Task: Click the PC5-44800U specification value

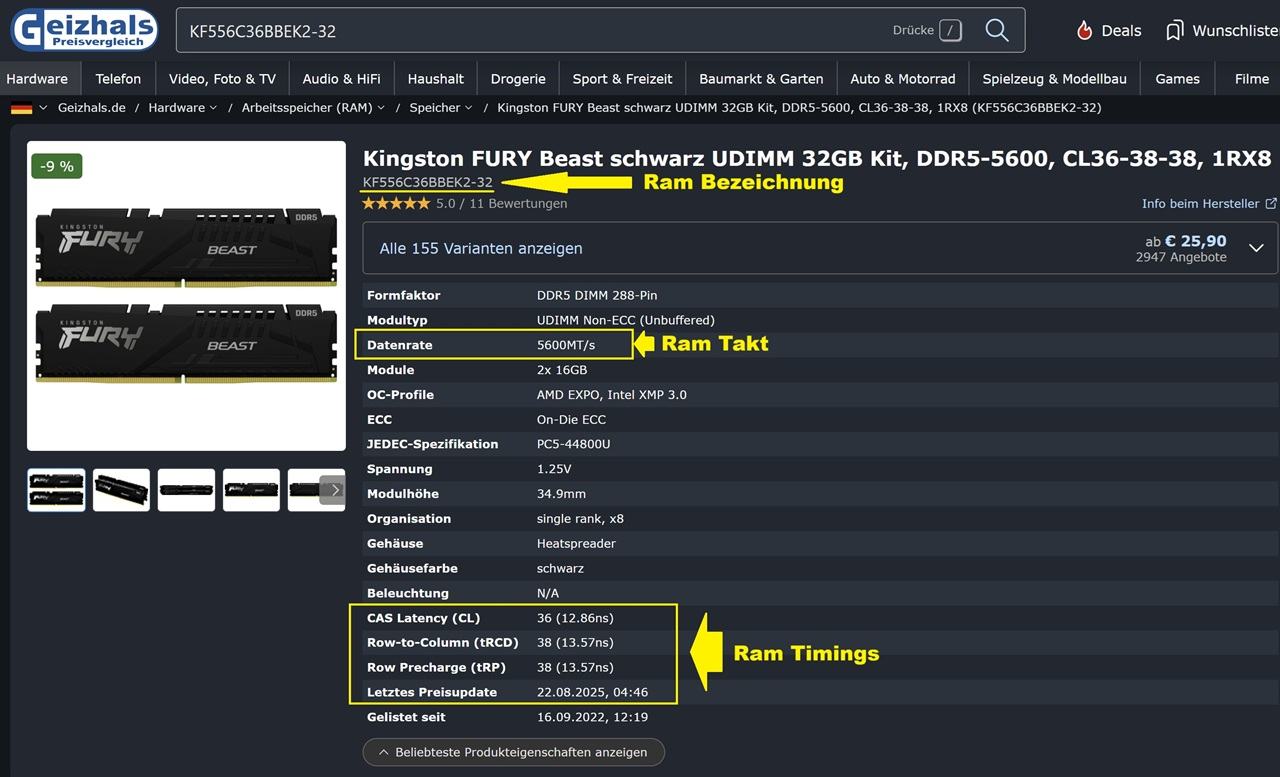Action: 574,444
